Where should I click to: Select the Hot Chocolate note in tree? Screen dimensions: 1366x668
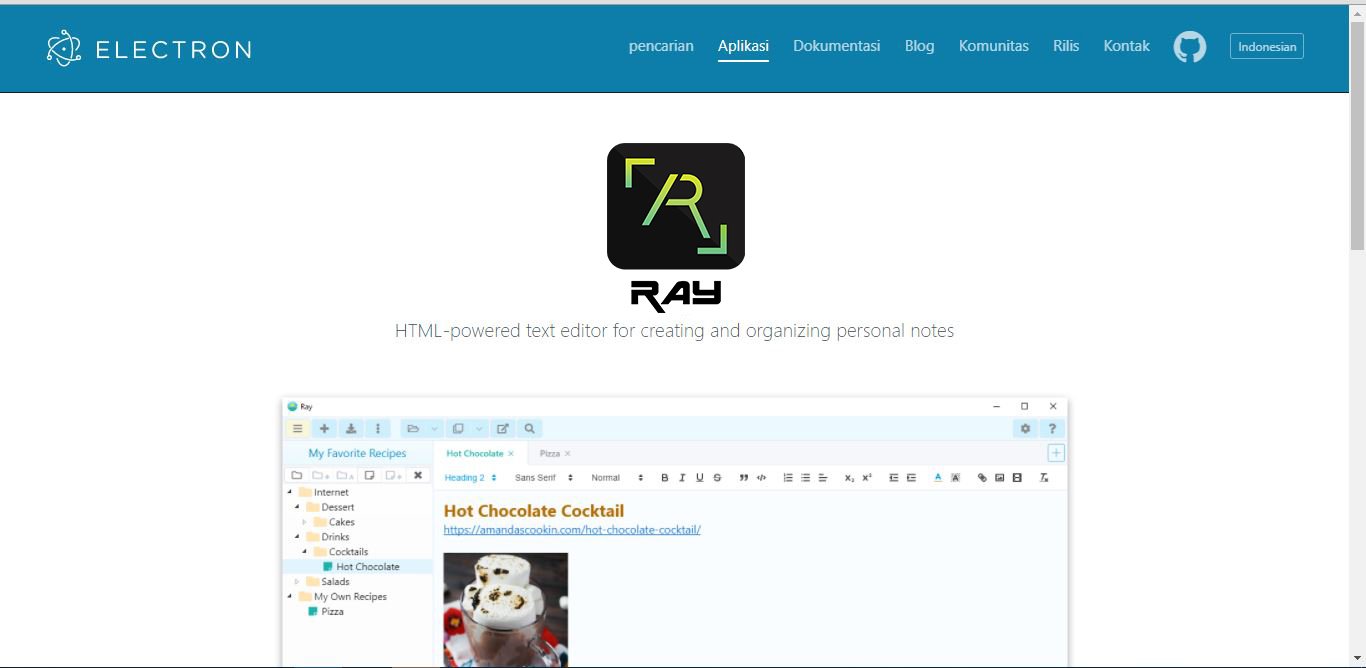point(361,567)
